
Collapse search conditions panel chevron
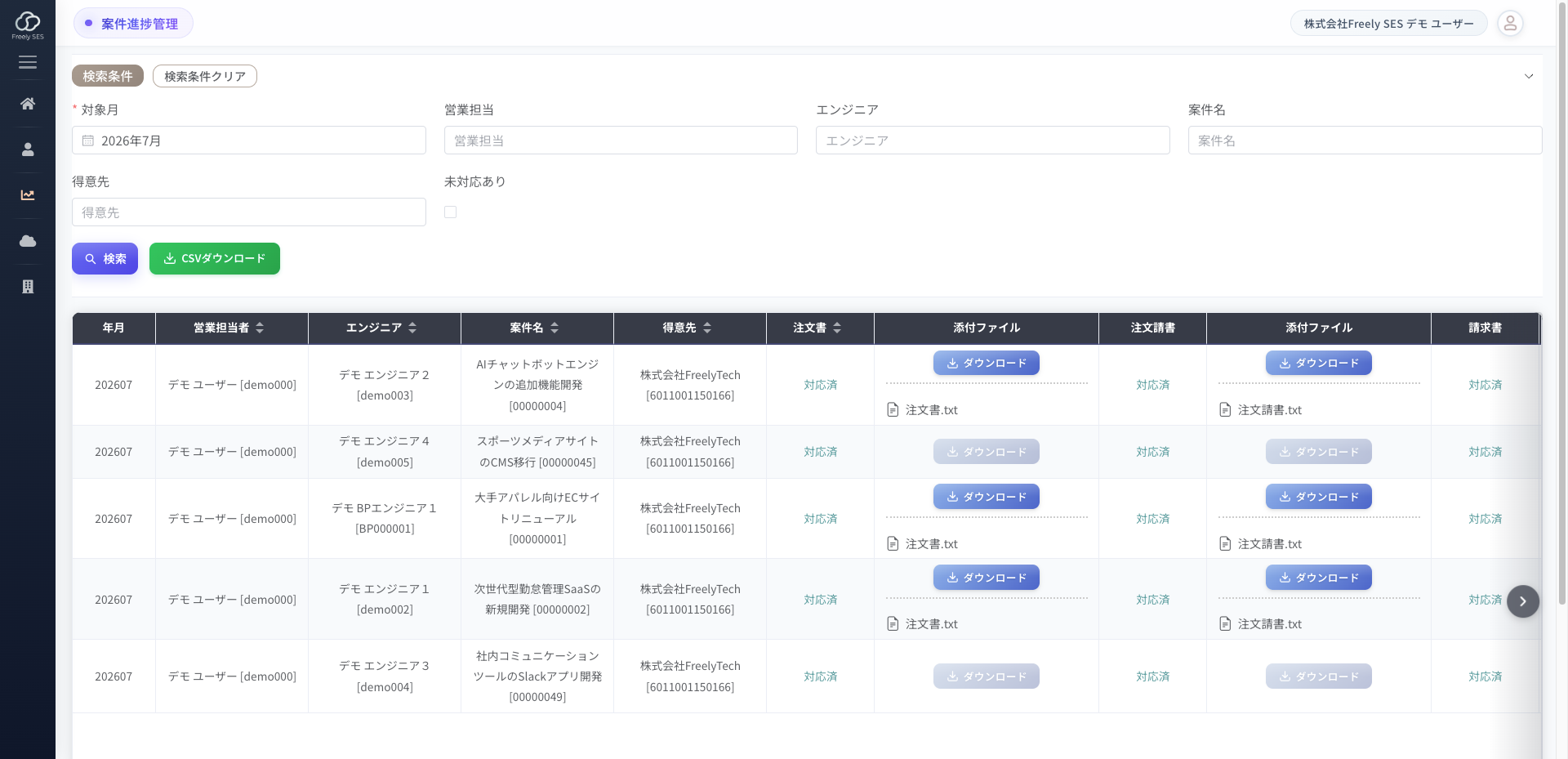click(1529, 76)
